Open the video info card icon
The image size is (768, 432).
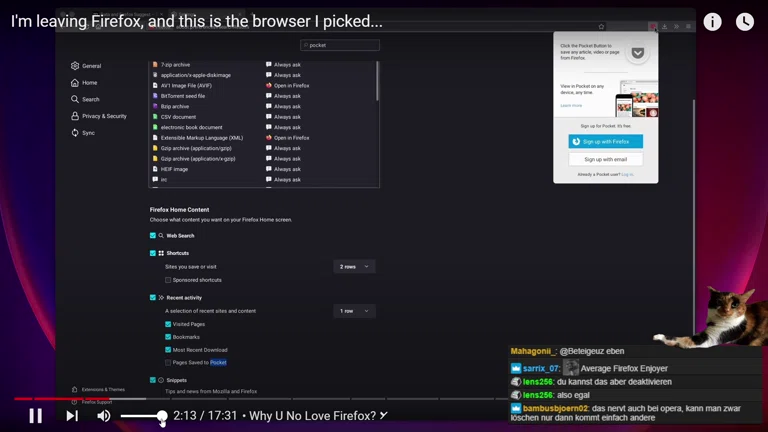point(712,22)
